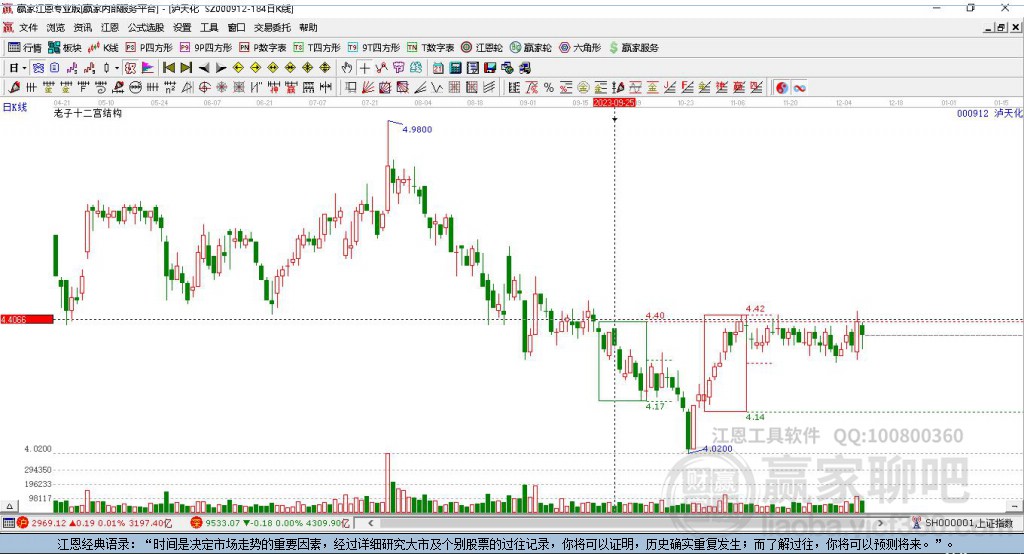
Task: Switch to the K线 chart view
Action: 103,48
